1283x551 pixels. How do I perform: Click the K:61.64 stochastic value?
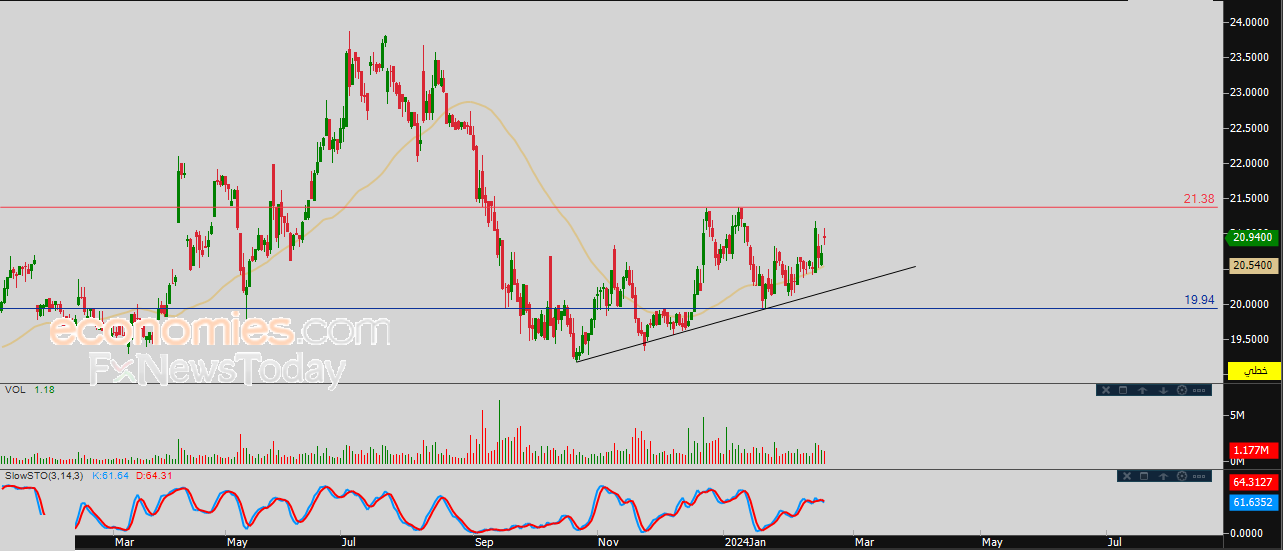click(x=110, y=475)
